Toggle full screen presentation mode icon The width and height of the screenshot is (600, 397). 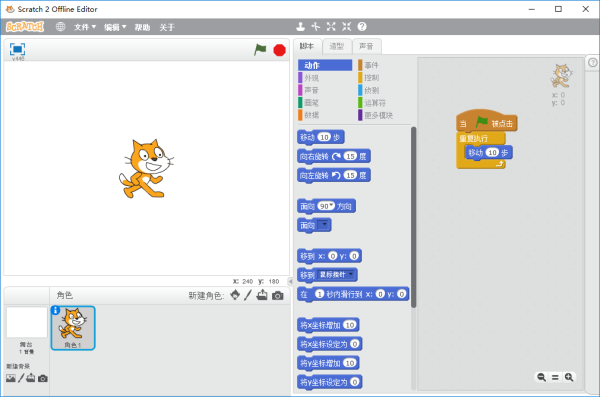18,49
